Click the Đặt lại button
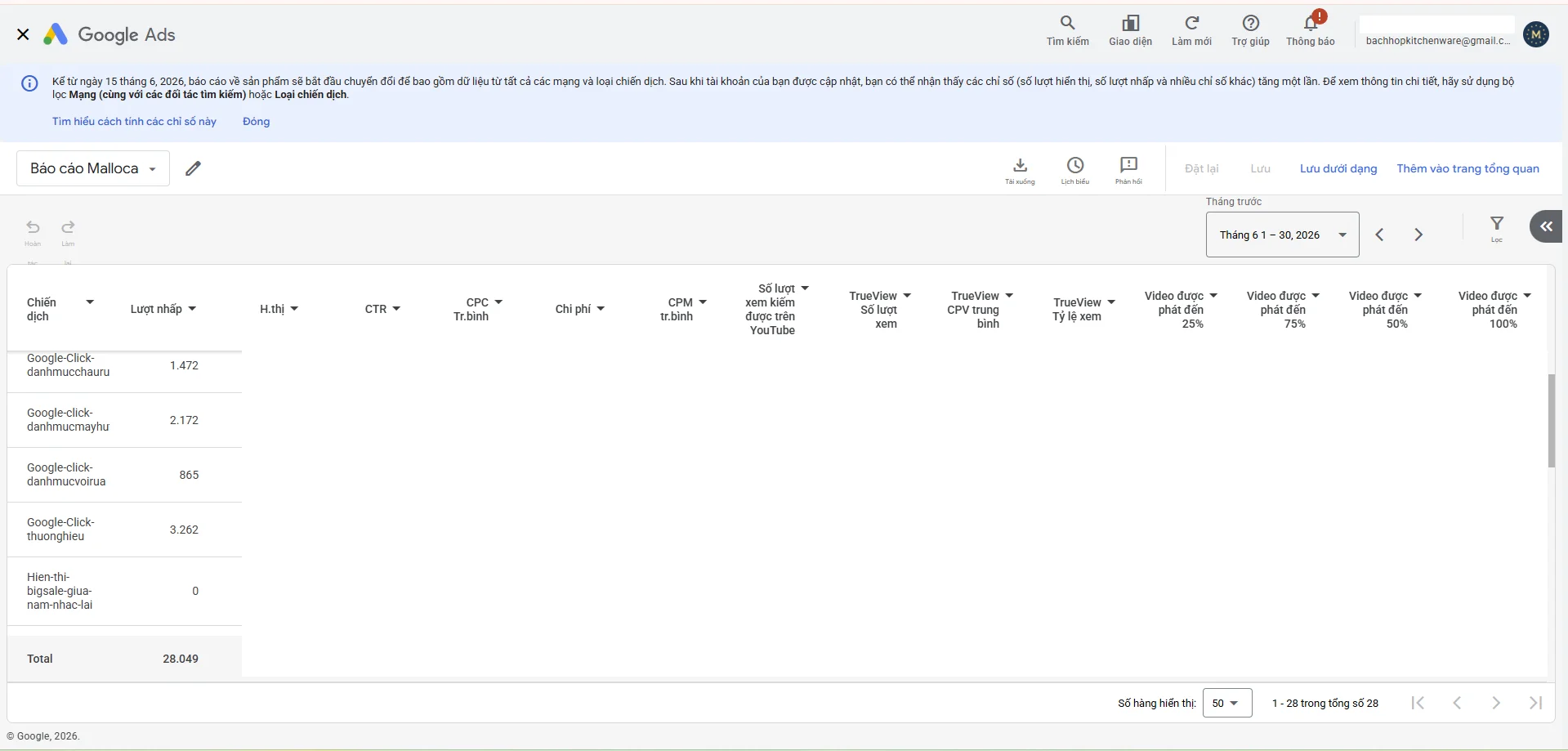Viewport: 1568px width, 751px height. pyautogui.click(x=1201, y=168)
